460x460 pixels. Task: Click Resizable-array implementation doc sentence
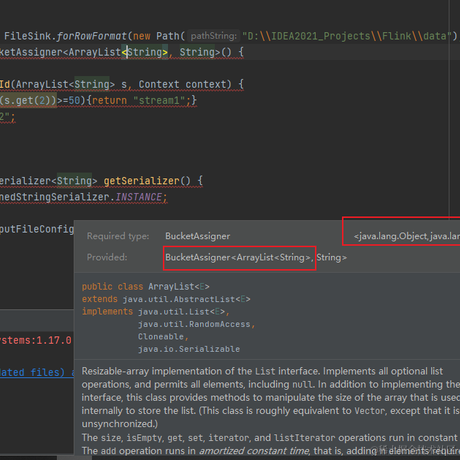(x=201, y=371)
